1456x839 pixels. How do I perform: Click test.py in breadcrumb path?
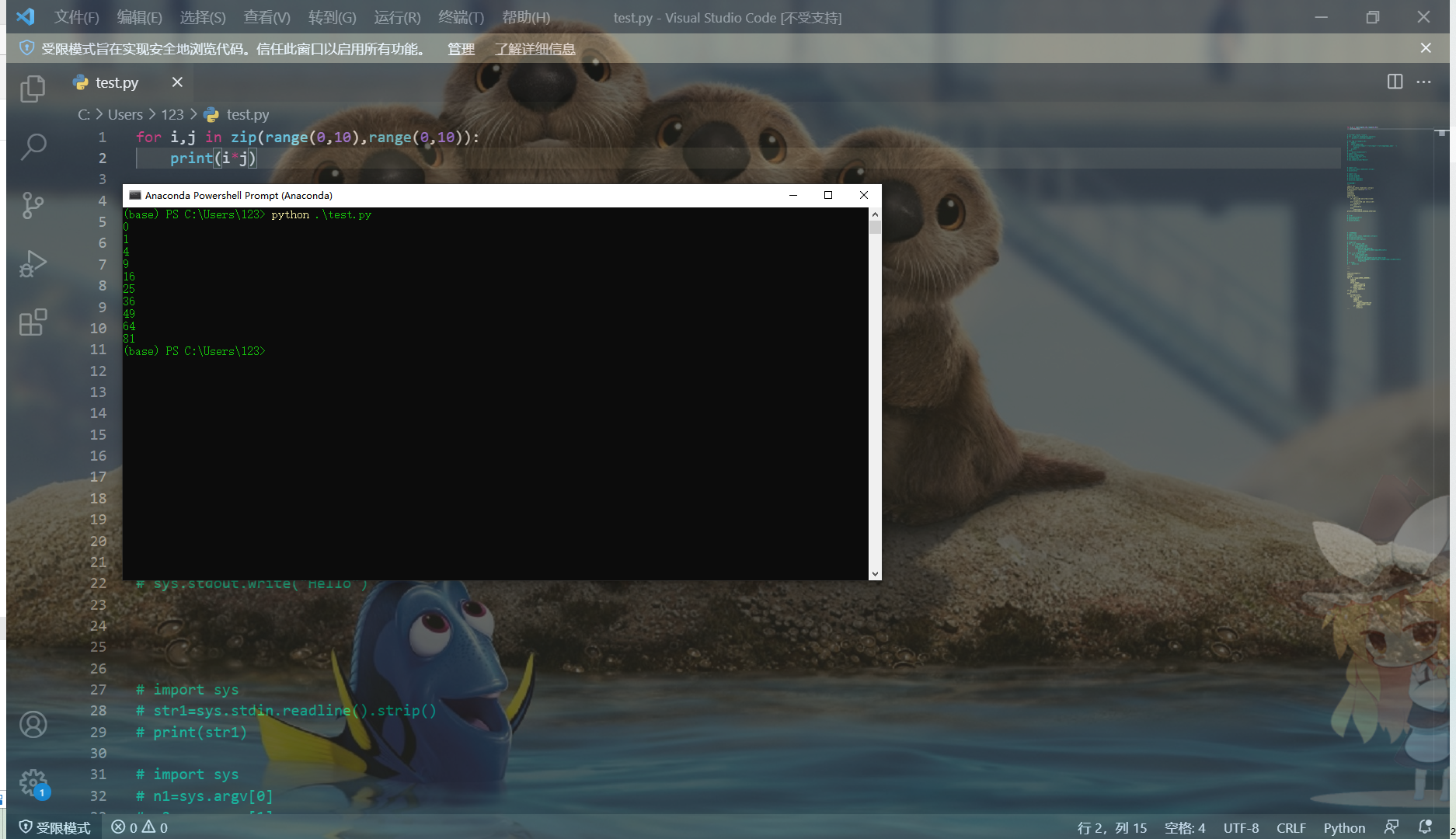pyautogui.click(x=247, y=115)
